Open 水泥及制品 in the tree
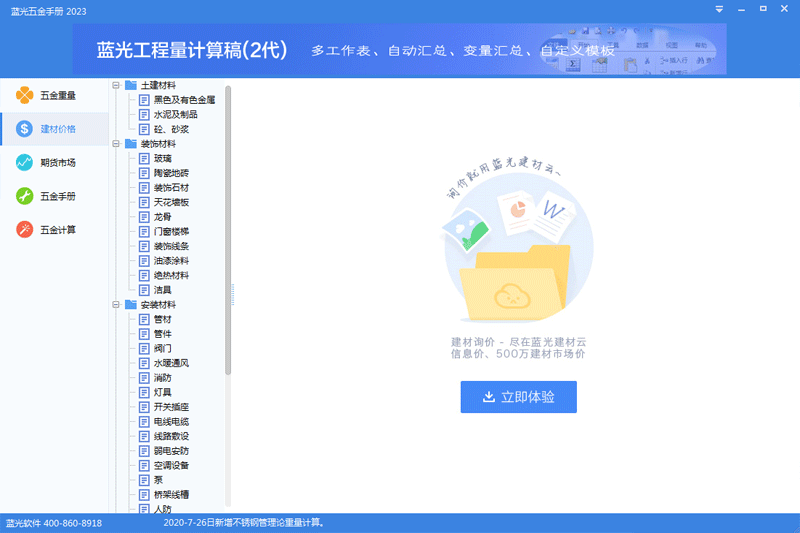The image size is (800, 533). (176, 114)
